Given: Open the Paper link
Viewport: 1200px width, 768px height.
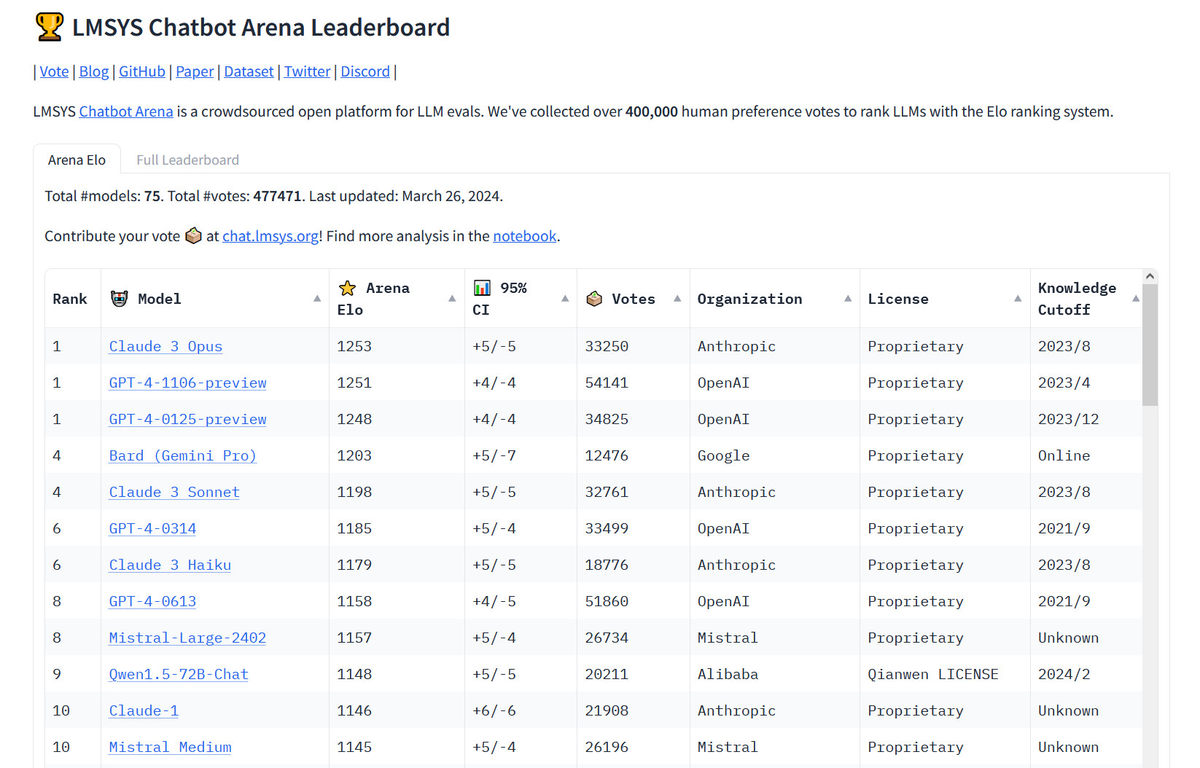Looking at the screenshot, I should pyautogui.click(x=195, y=71).
